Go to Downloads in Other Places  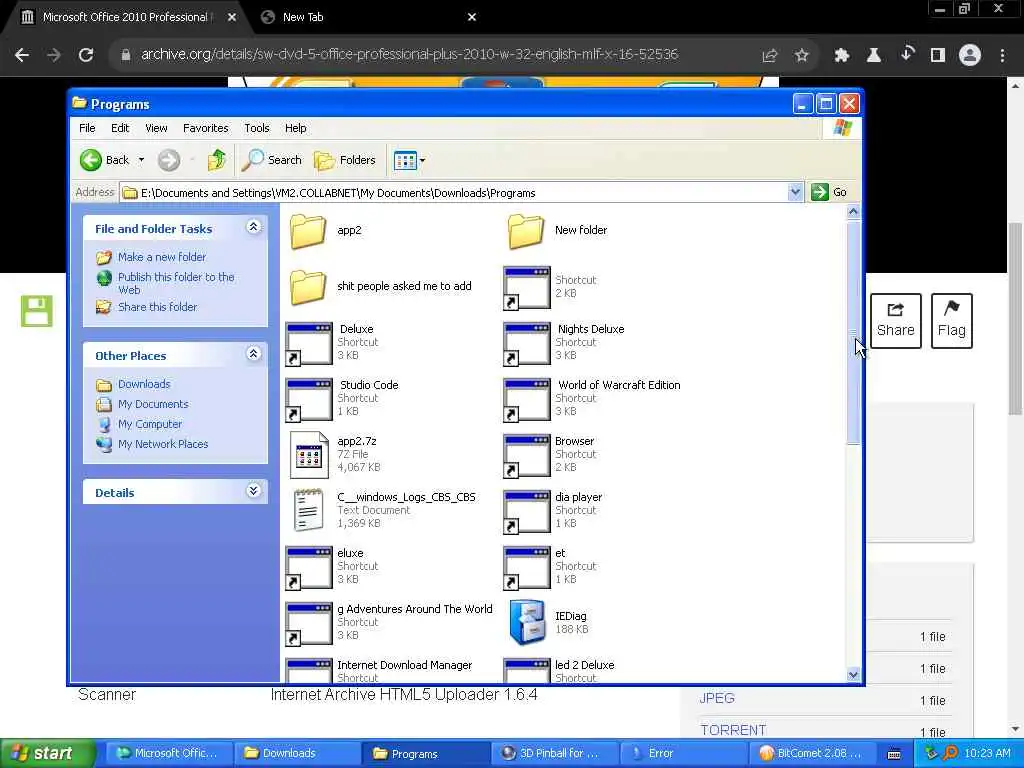click(x=144, y=384)
